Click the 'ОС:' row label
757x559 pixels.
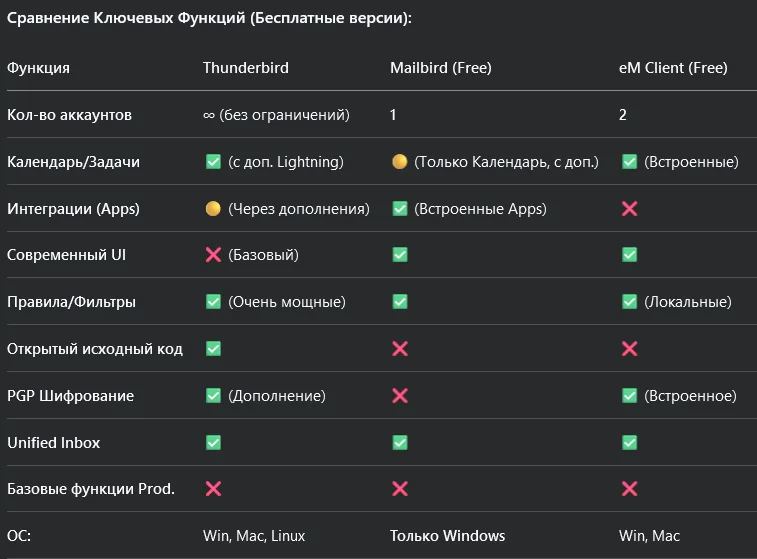pos(19,536)
